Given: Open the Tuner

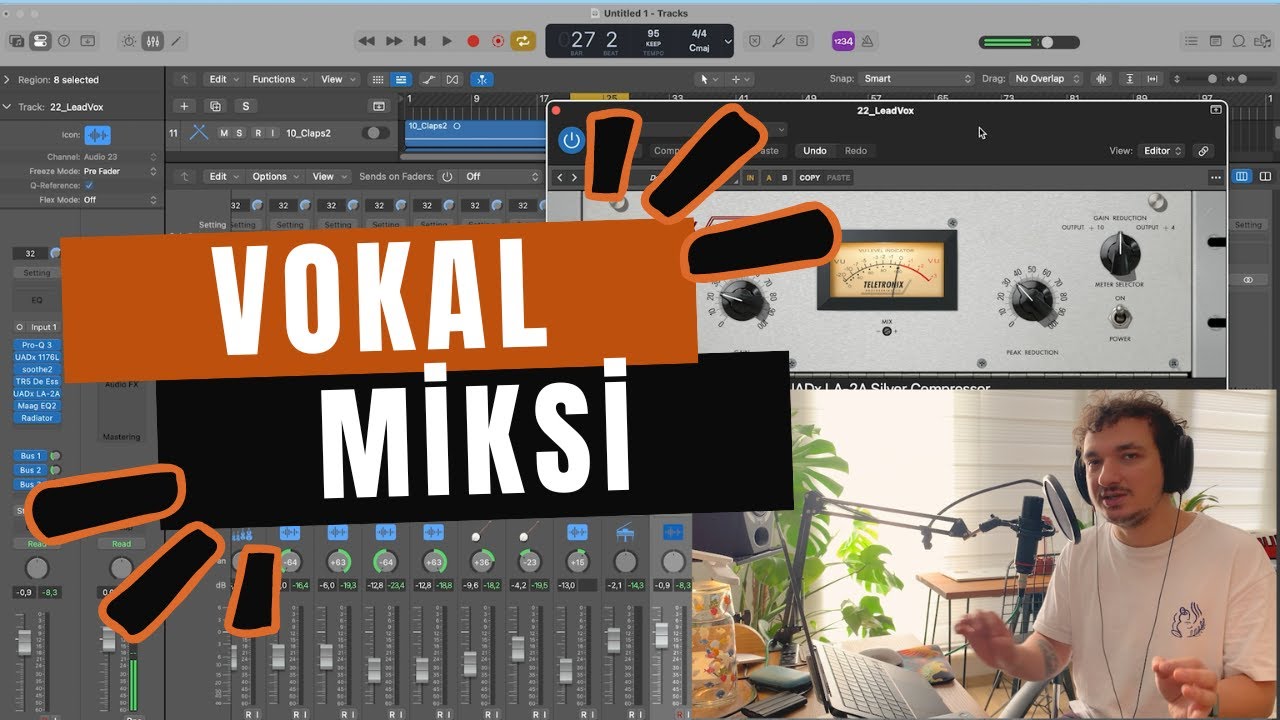Looking at the screenshot, I should point(779,41).
